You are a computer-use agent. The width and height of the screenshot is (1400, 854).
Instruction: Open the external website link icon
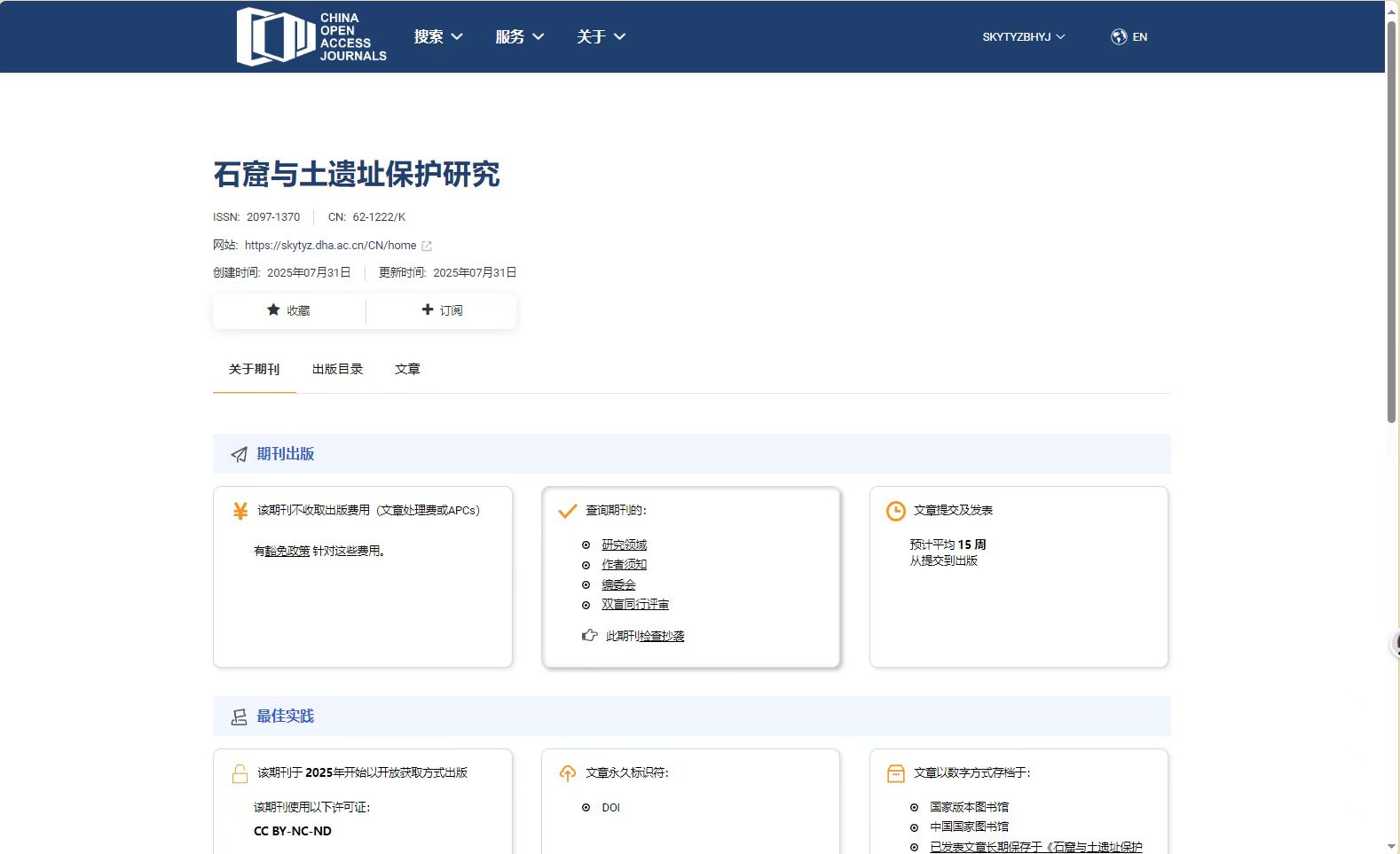pos(427,246)
